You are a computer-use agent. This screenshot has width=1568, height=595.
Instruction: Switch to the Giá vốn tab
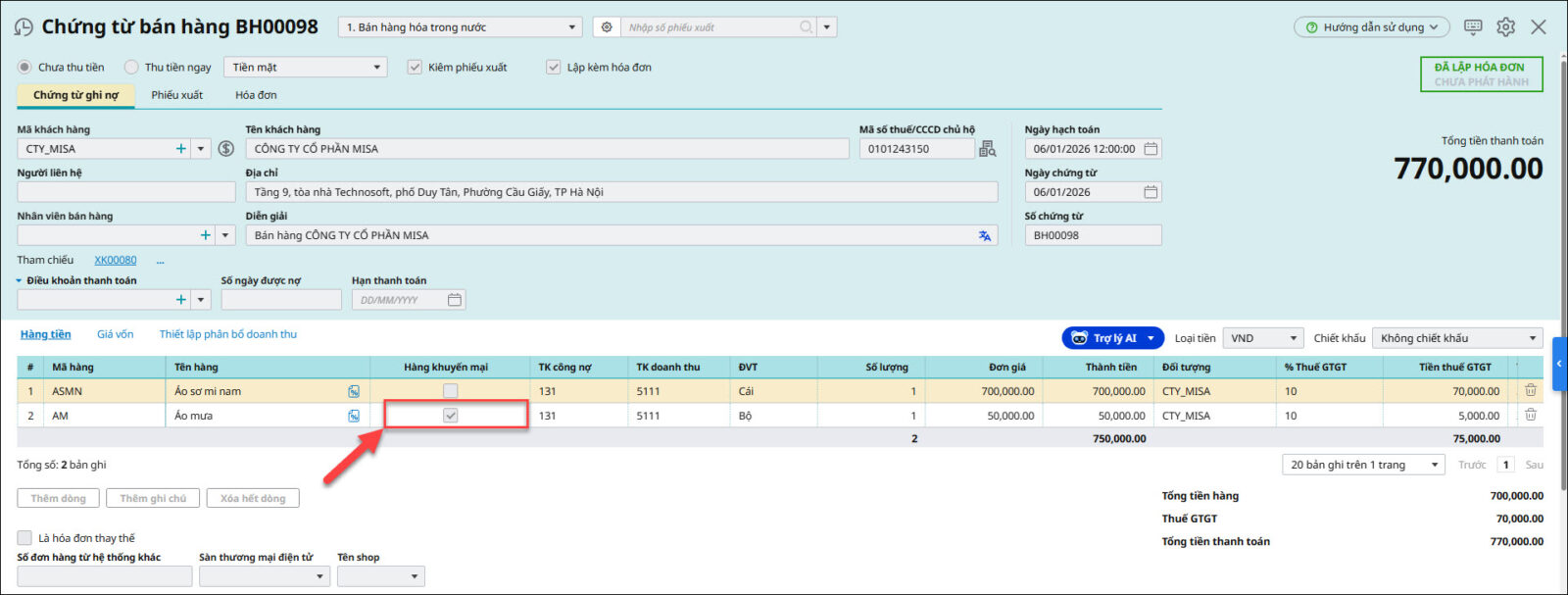[x=115, y=334]
